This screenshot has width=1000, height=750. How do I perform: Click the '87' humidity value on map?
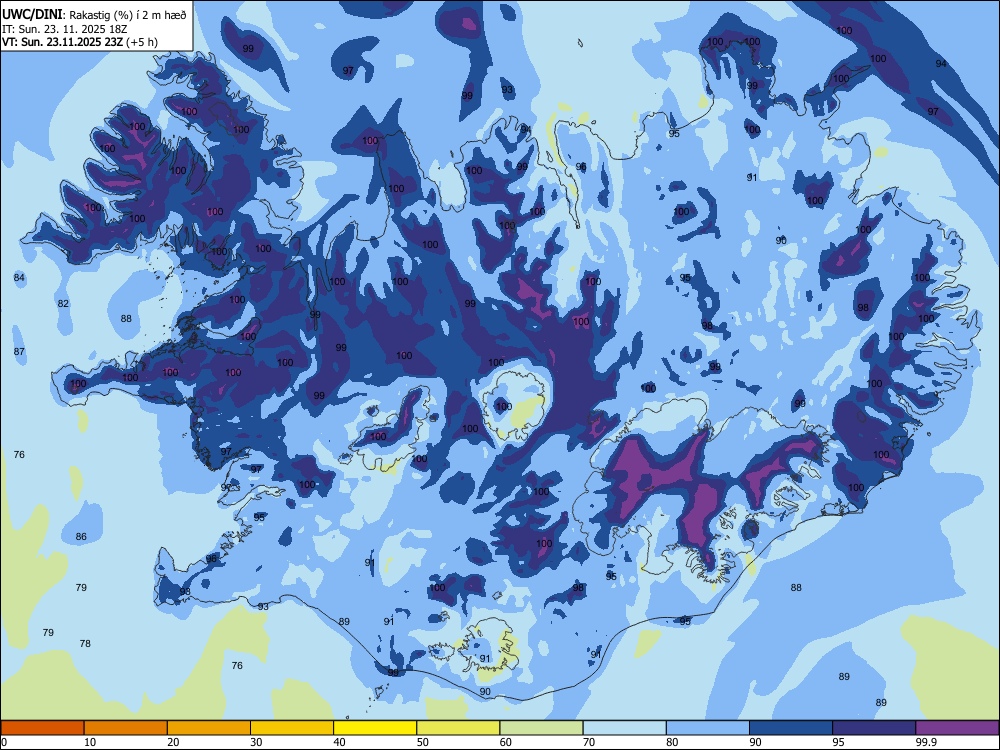tap(19, 351)
